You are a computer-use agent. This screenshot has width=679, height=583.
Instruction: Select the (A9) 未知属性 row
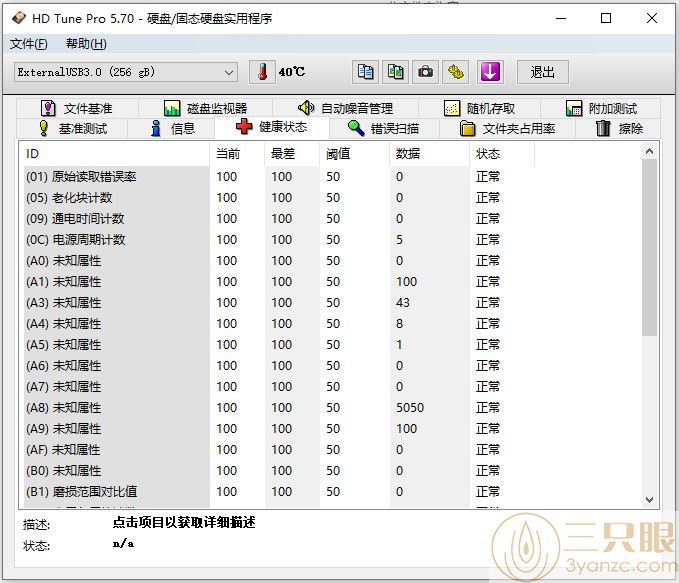pos(277,429)
